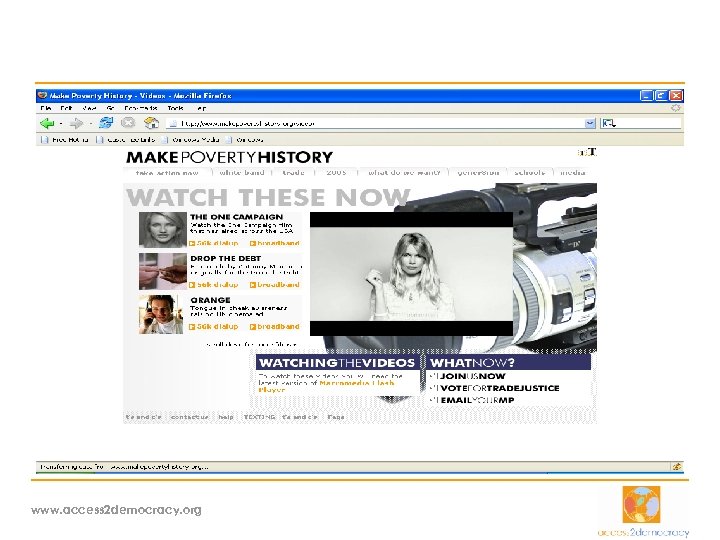Click the green Back arrow in Firefox toolbar
Image resolution: width=720 pixels, height=540 pixels.
[x=47, y=123]
